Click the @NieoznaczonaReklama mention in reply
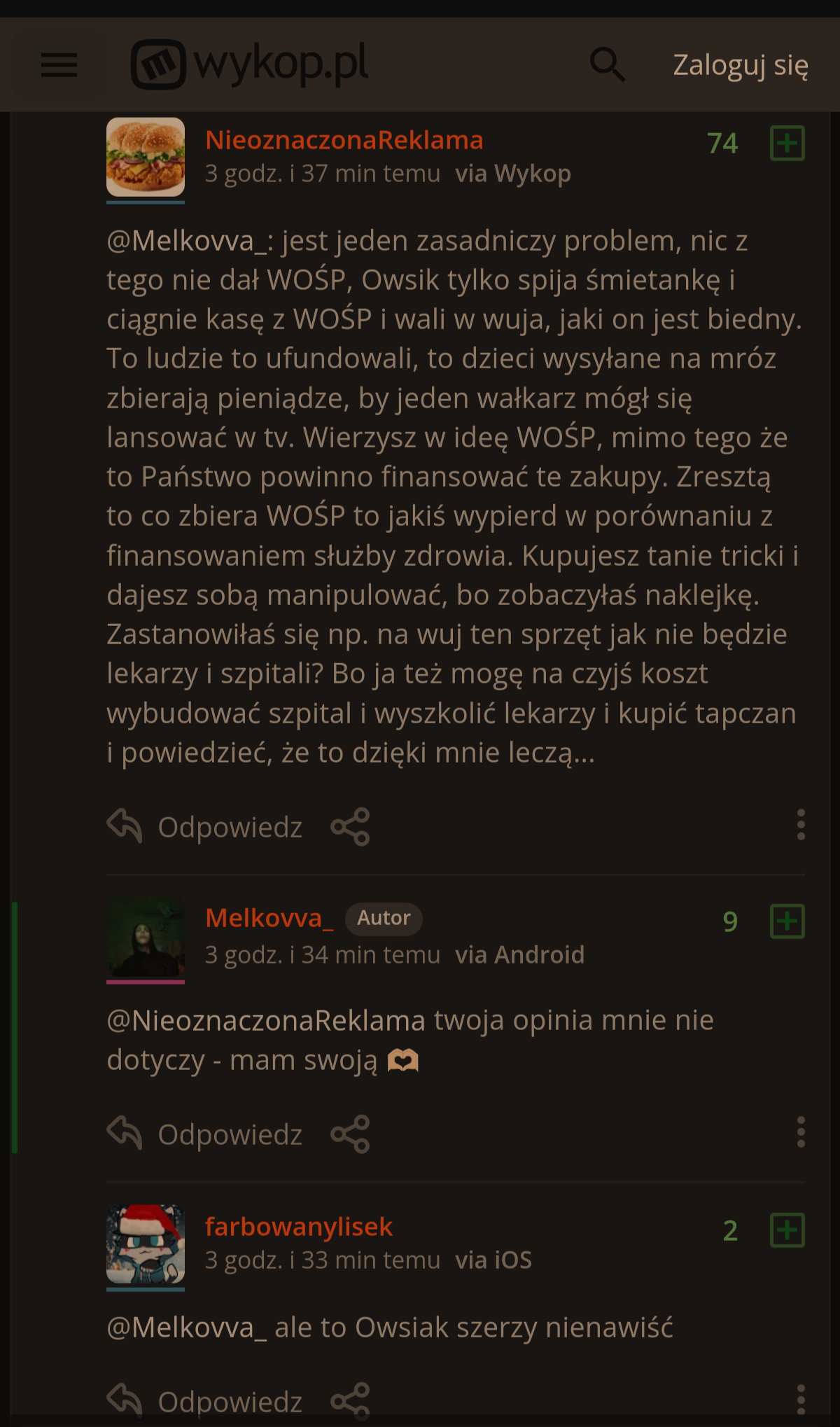This screenshot has width=840, height=1427. [x=266, y=1020]
